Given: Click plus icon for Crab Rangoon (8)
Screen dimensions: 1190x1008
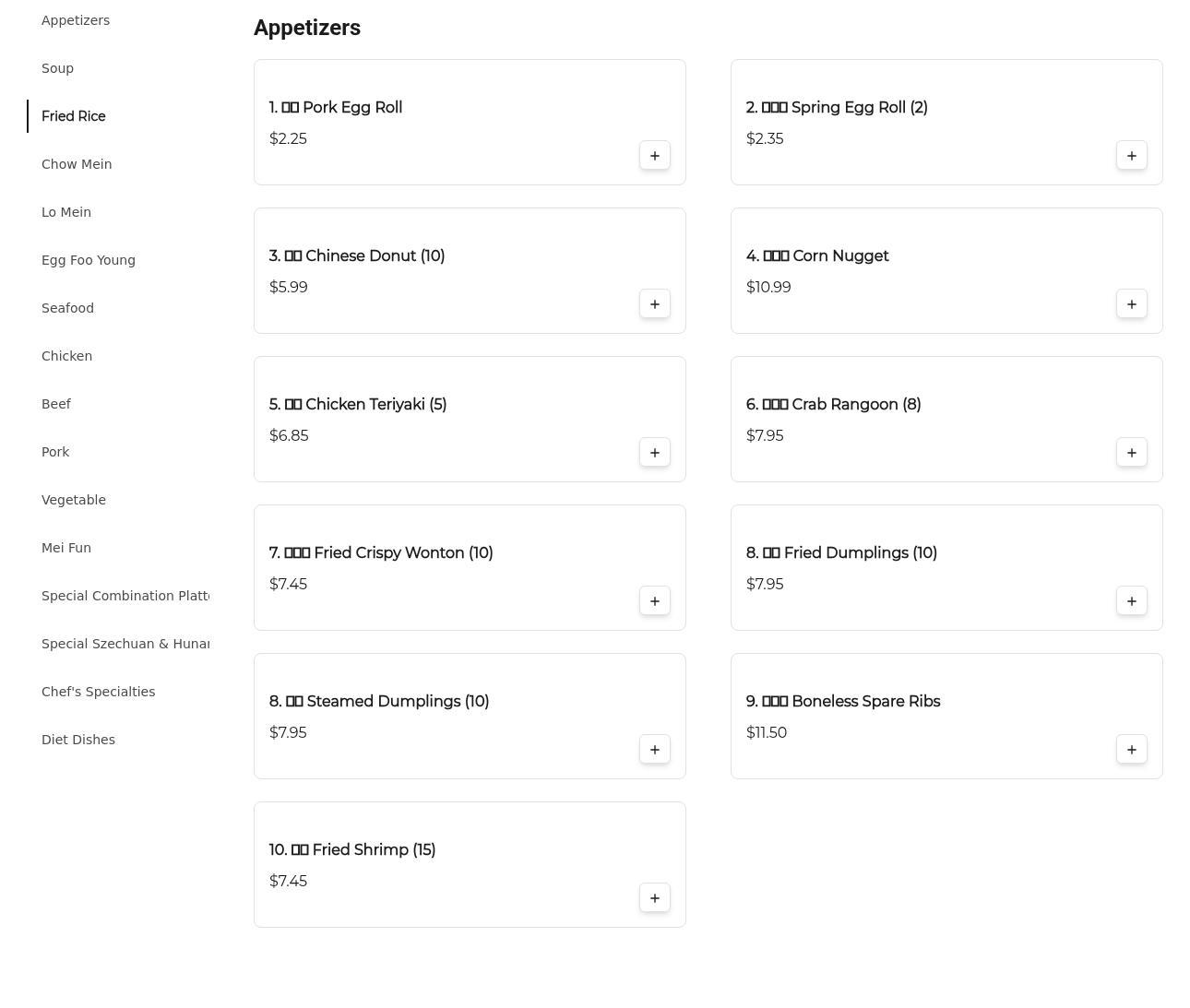Looking at the screenshot, I should [x=1132, y=453].
